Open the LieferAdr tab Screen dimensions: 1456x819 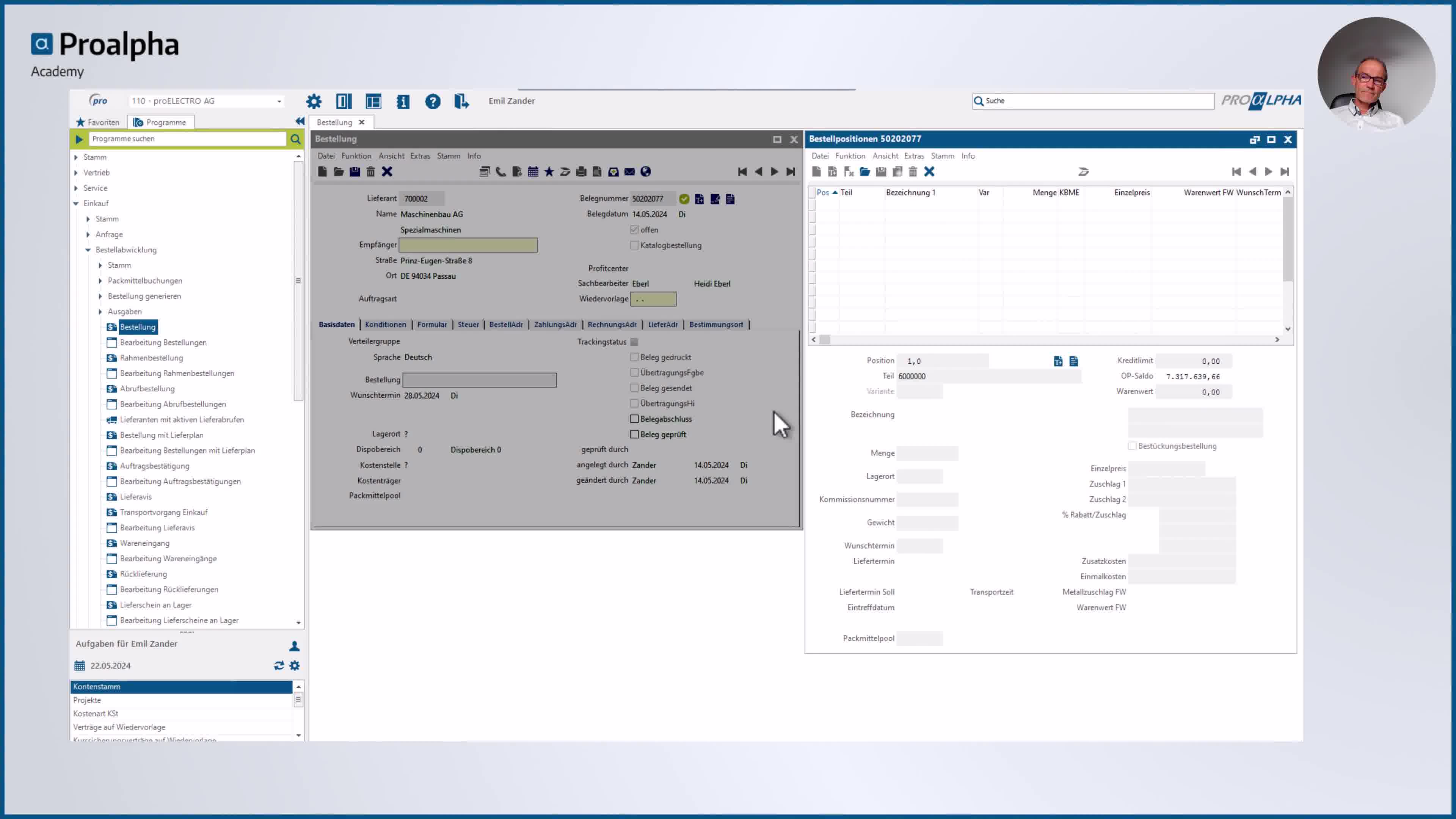662,325
